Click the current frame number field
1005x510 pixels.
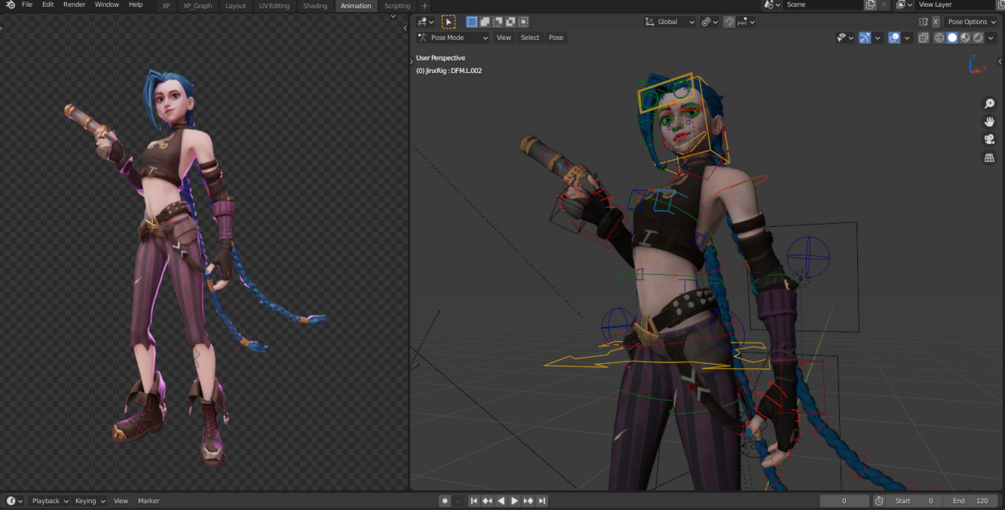pyautogui.click(x=844, y=501)
